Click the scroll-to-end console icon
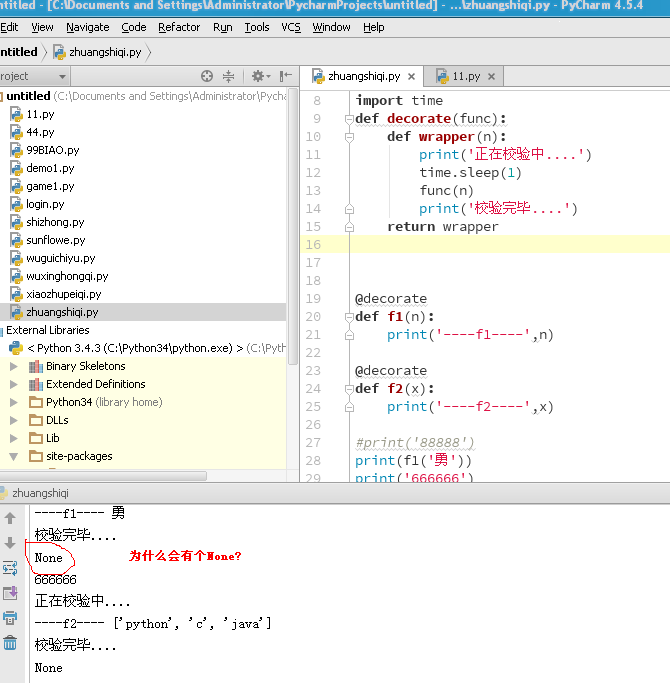This screenshot has height=683, width=670. coord(10,593)
